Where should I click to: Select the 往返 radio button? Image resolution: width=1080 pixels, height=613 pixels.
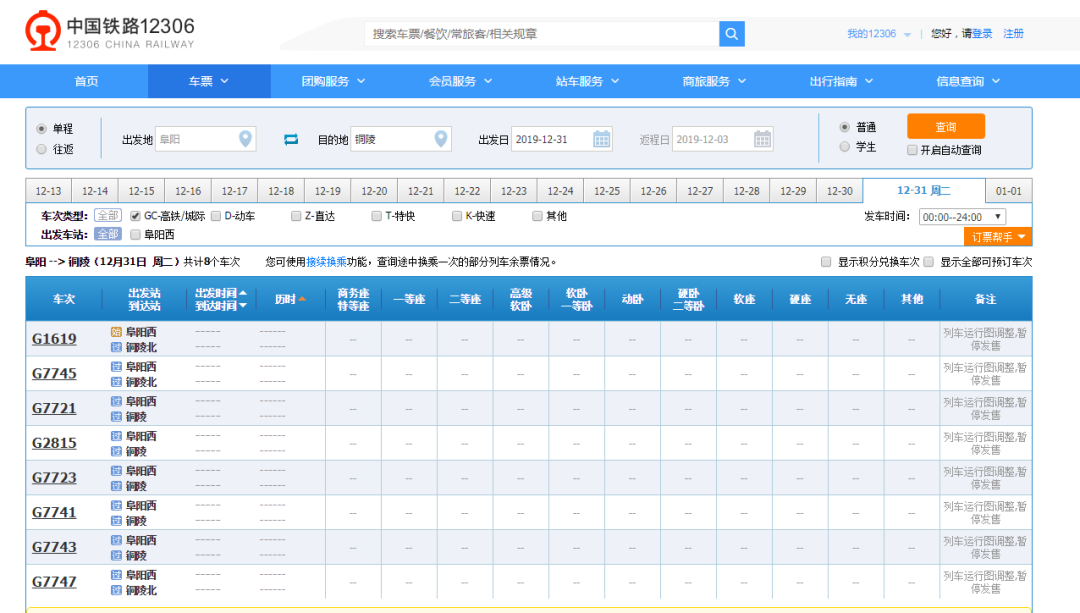(41, 149)
